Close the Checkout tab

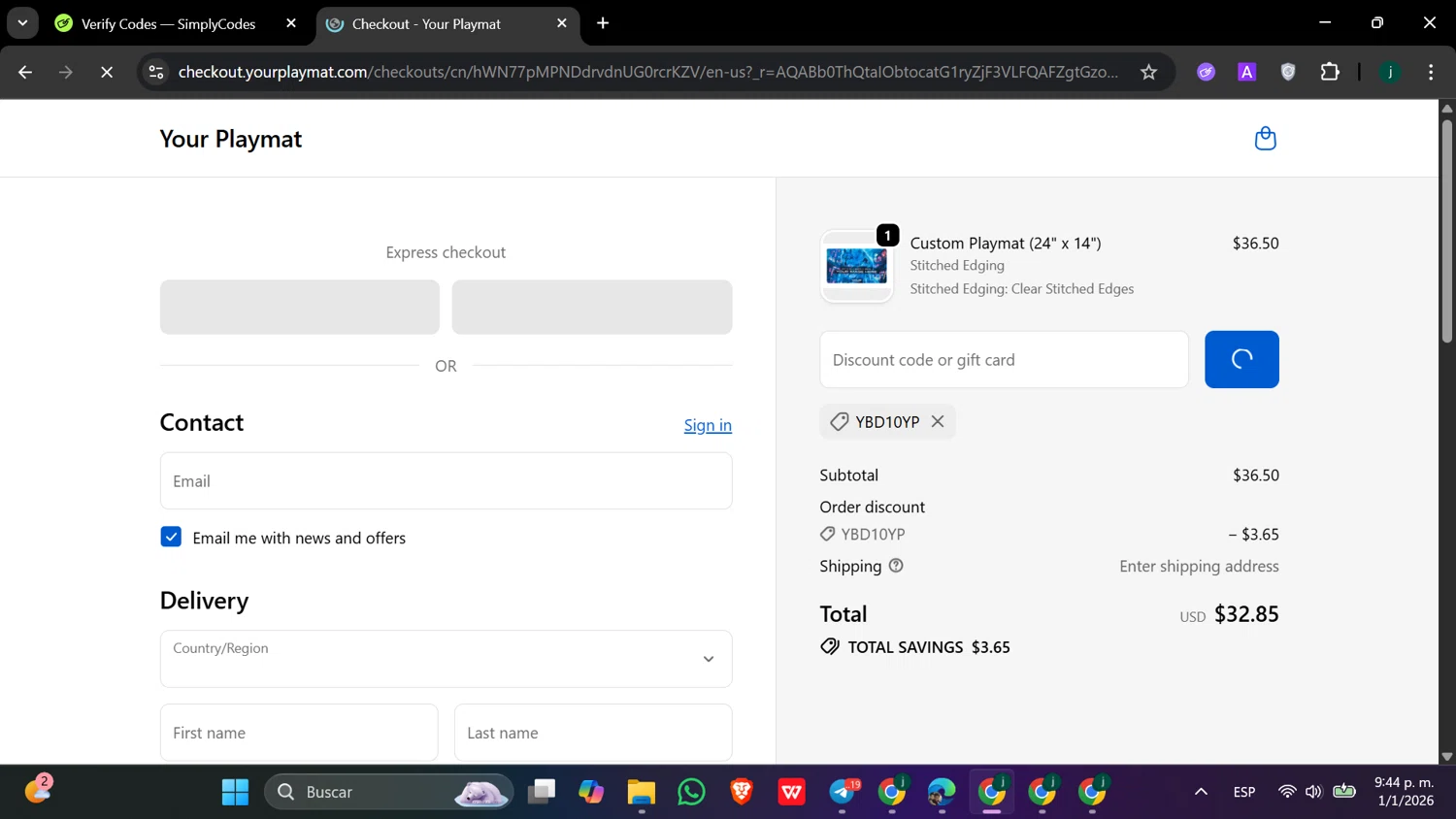click(562, 23)
